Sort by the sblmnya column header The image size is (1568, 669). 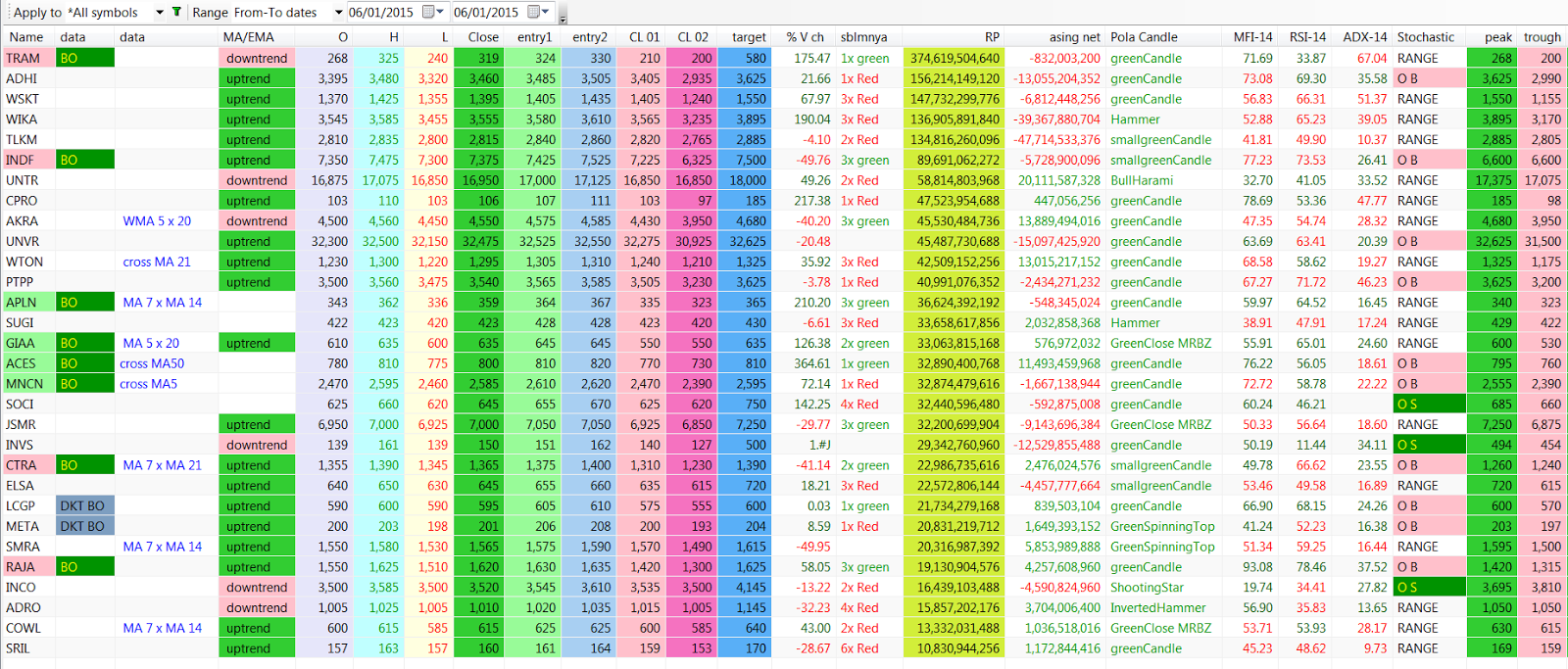(x=864, y=37)
